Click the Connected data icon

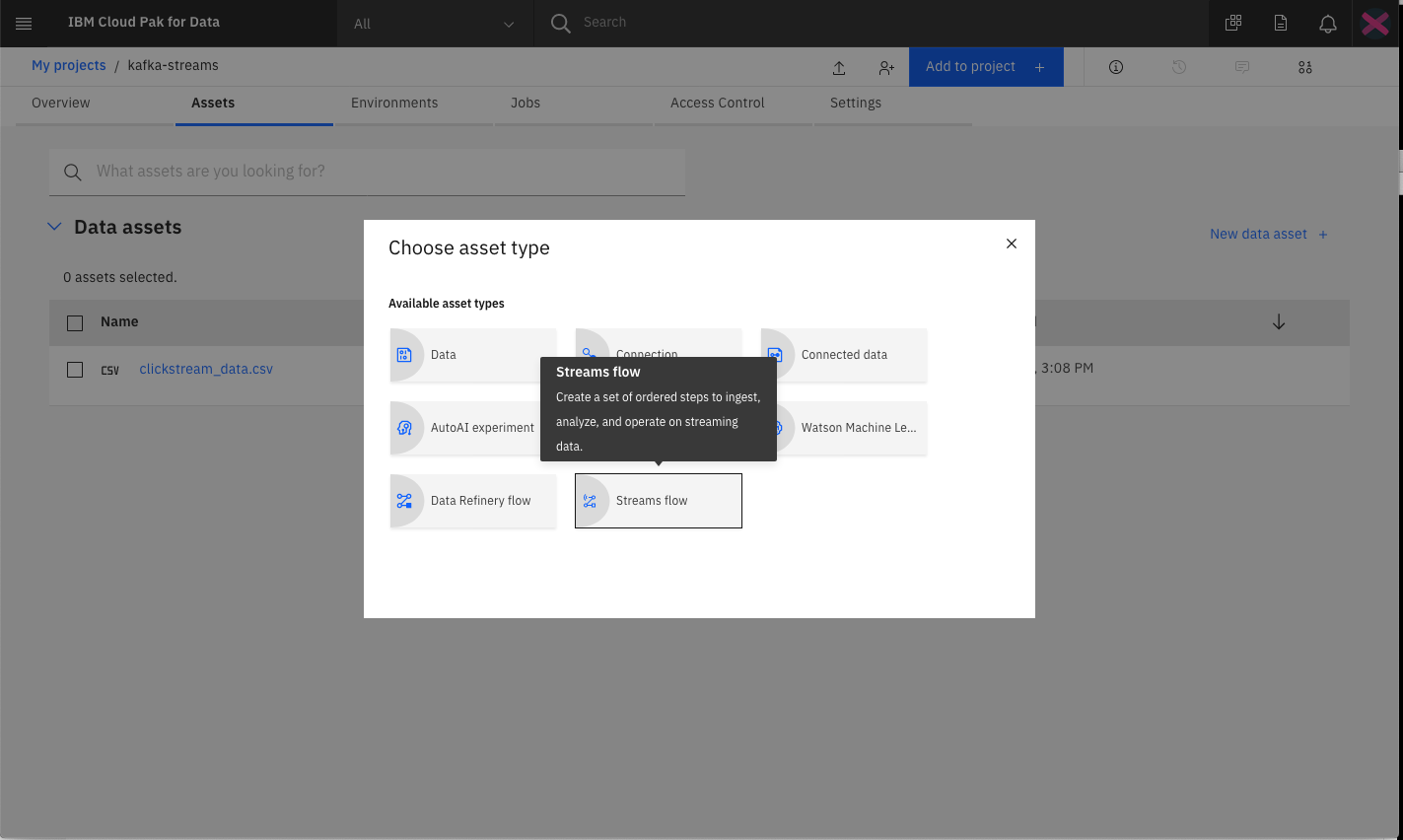[x=775, y=355]
